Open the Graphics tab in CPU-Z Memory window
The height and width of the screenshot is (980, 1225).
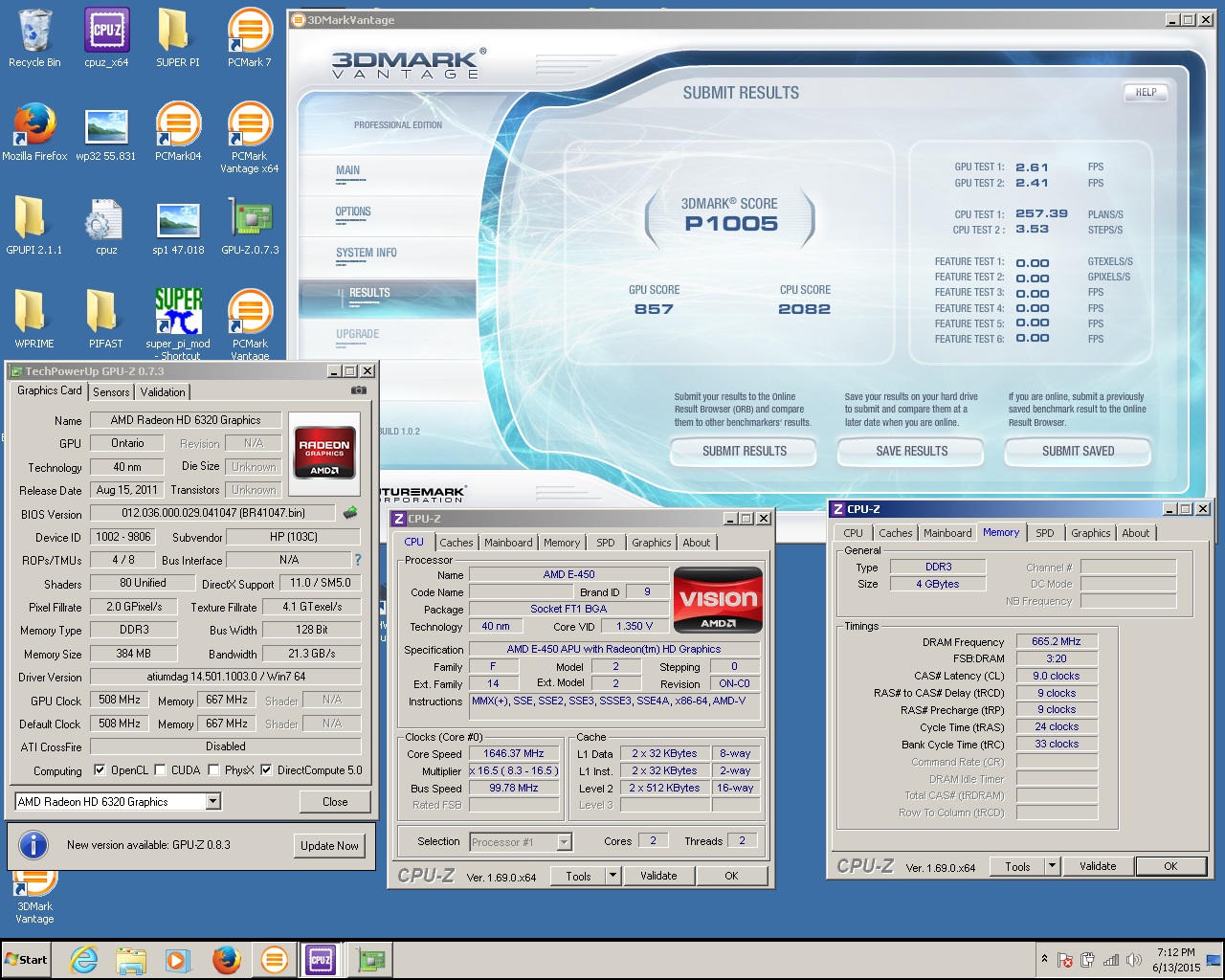pyautogui.click(x=1091, y=533)
